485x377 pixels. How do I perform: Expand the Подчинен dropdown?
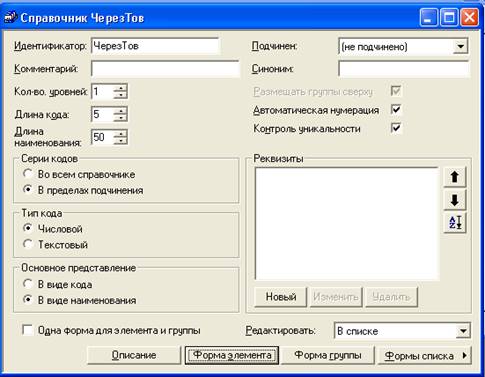(460, 46)
